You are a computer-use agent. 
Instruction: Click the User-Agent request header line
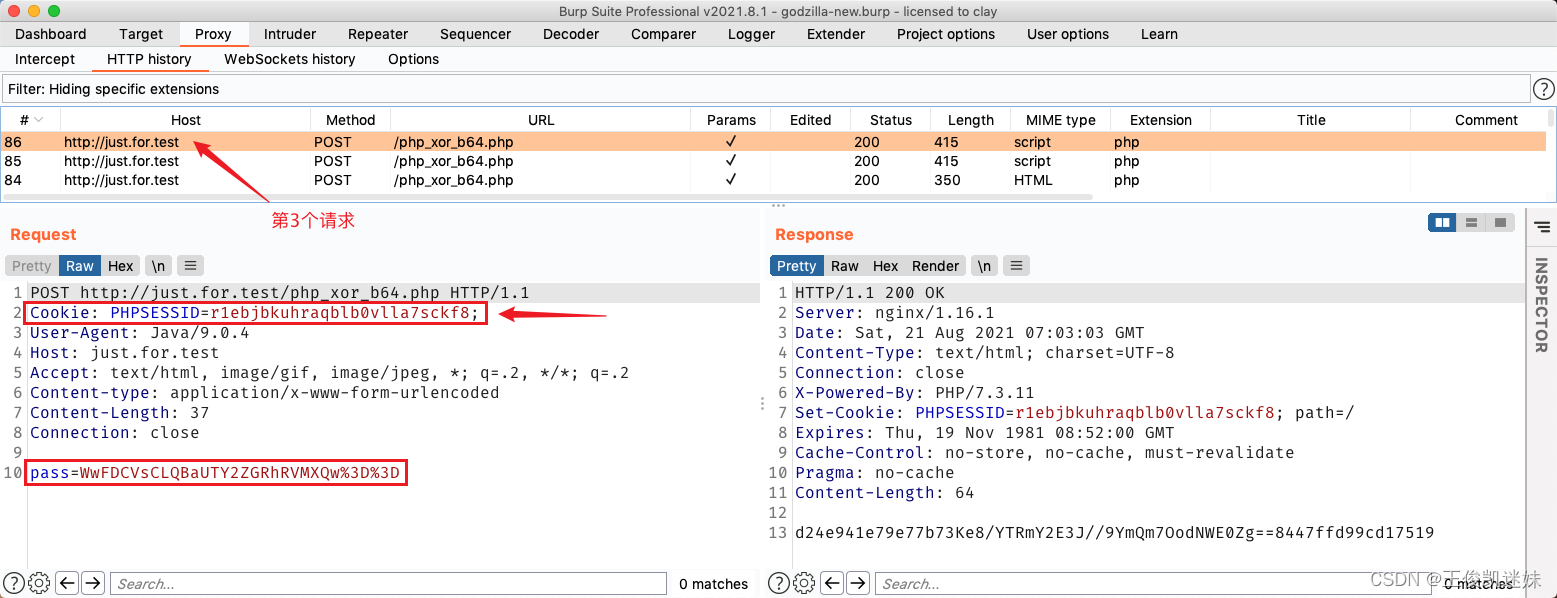(x=139, y=333)
